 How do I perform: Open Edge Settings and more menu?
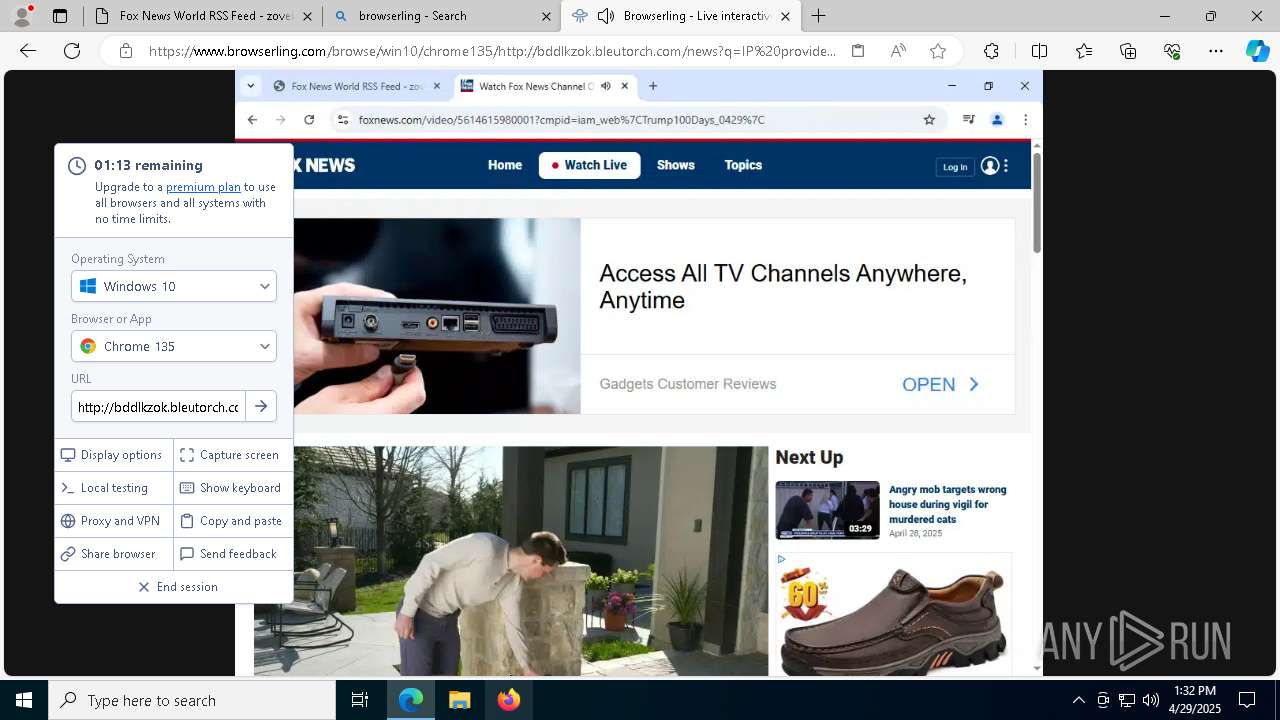pos(1216,51)
